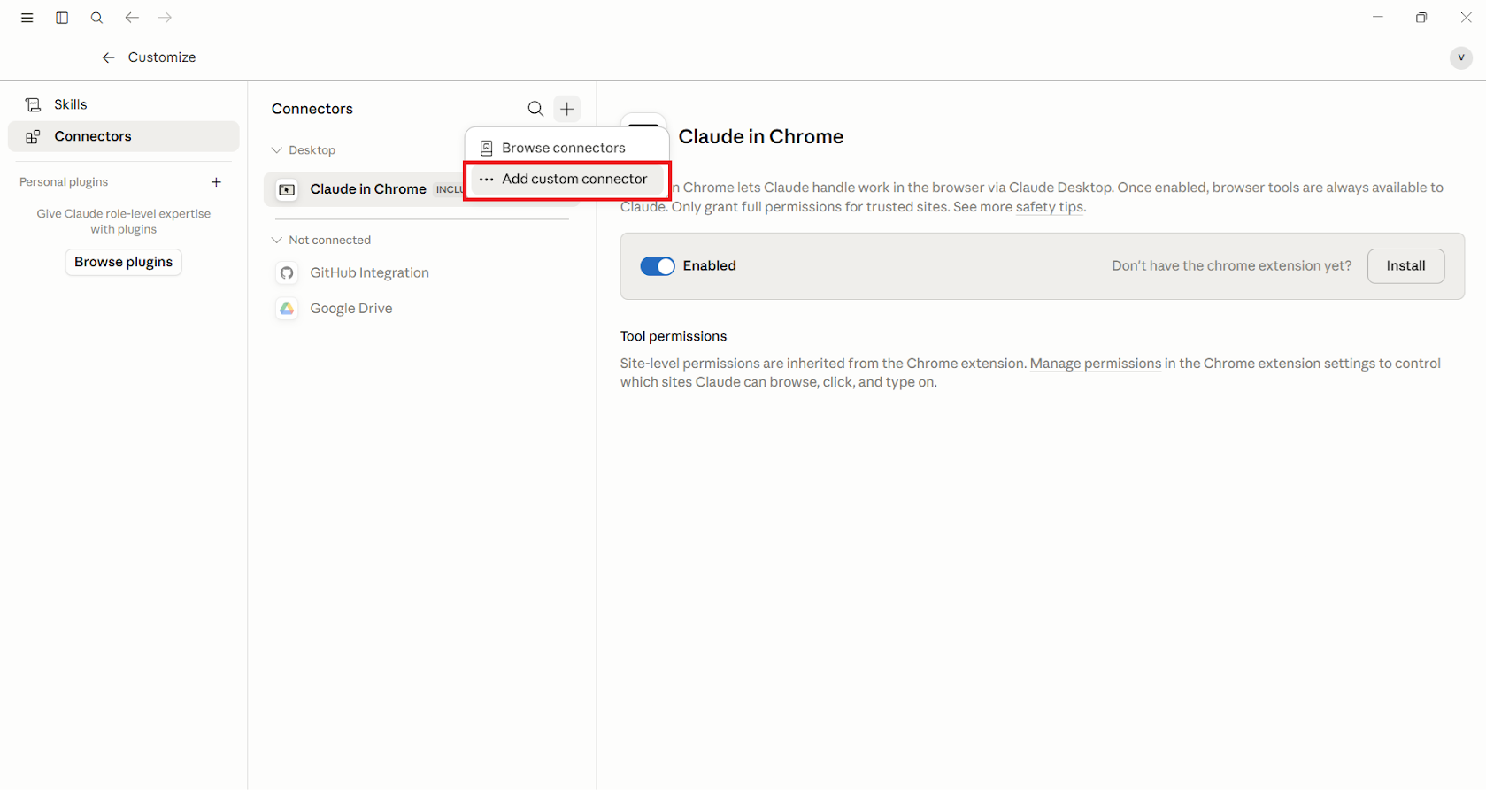Click the Browse connectors menu icon
The width and height of the screenshot is (1486, 812).
(x=486, y=148)
